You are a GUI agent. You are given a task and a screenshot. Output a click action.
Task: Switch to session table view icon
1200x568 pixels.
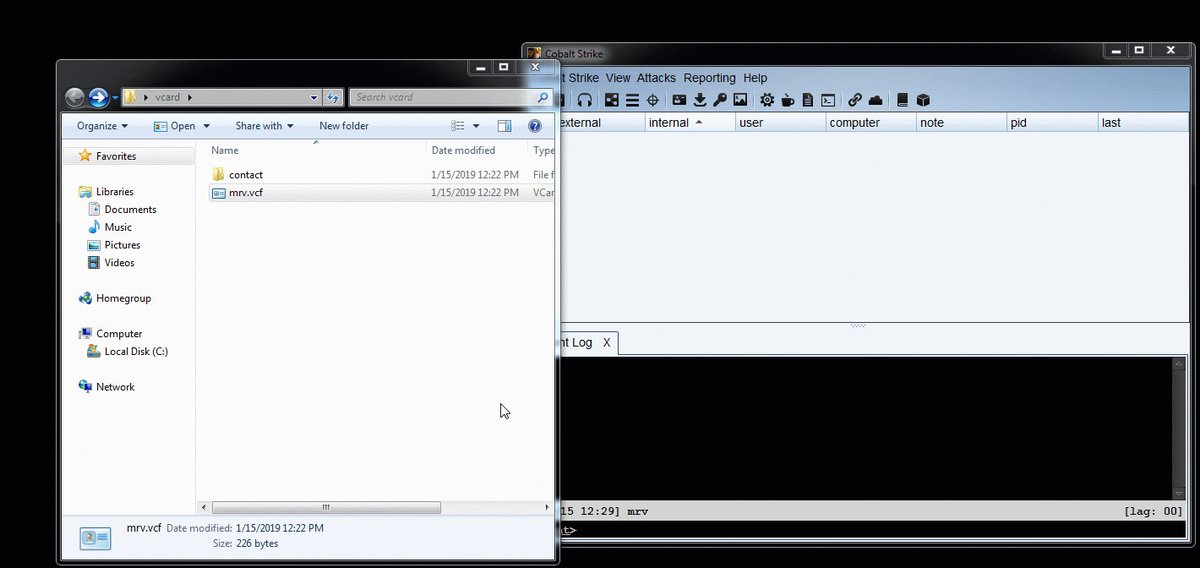[632, 100]
